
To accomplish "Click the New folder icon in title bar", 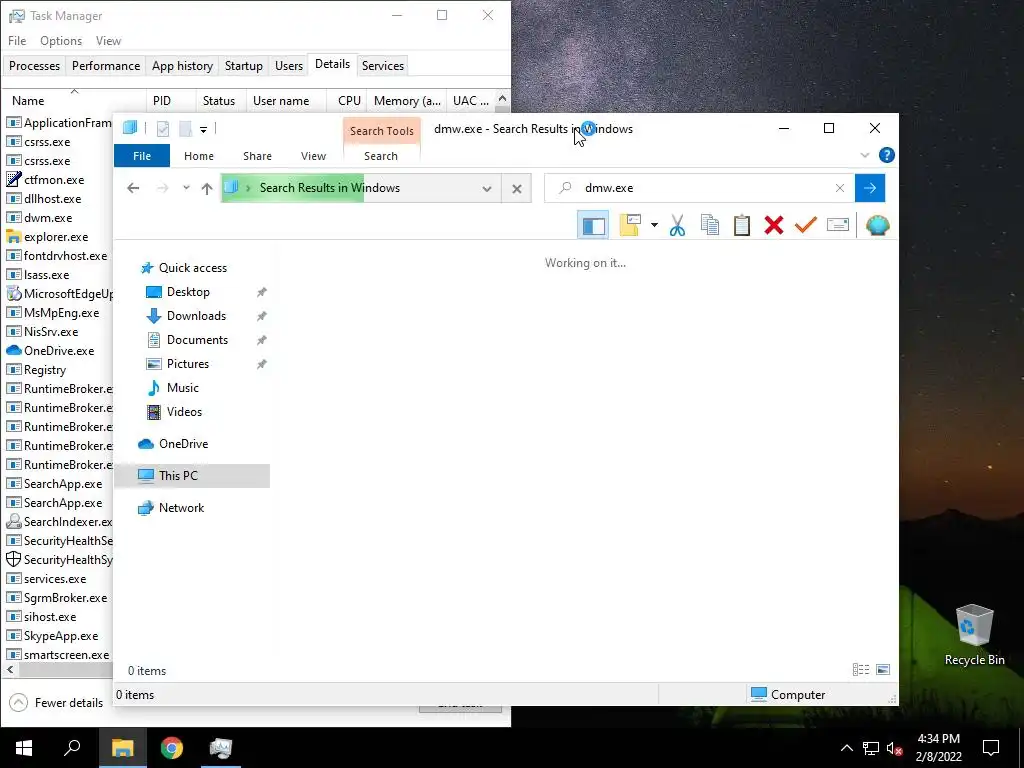I will coord(185,129).
